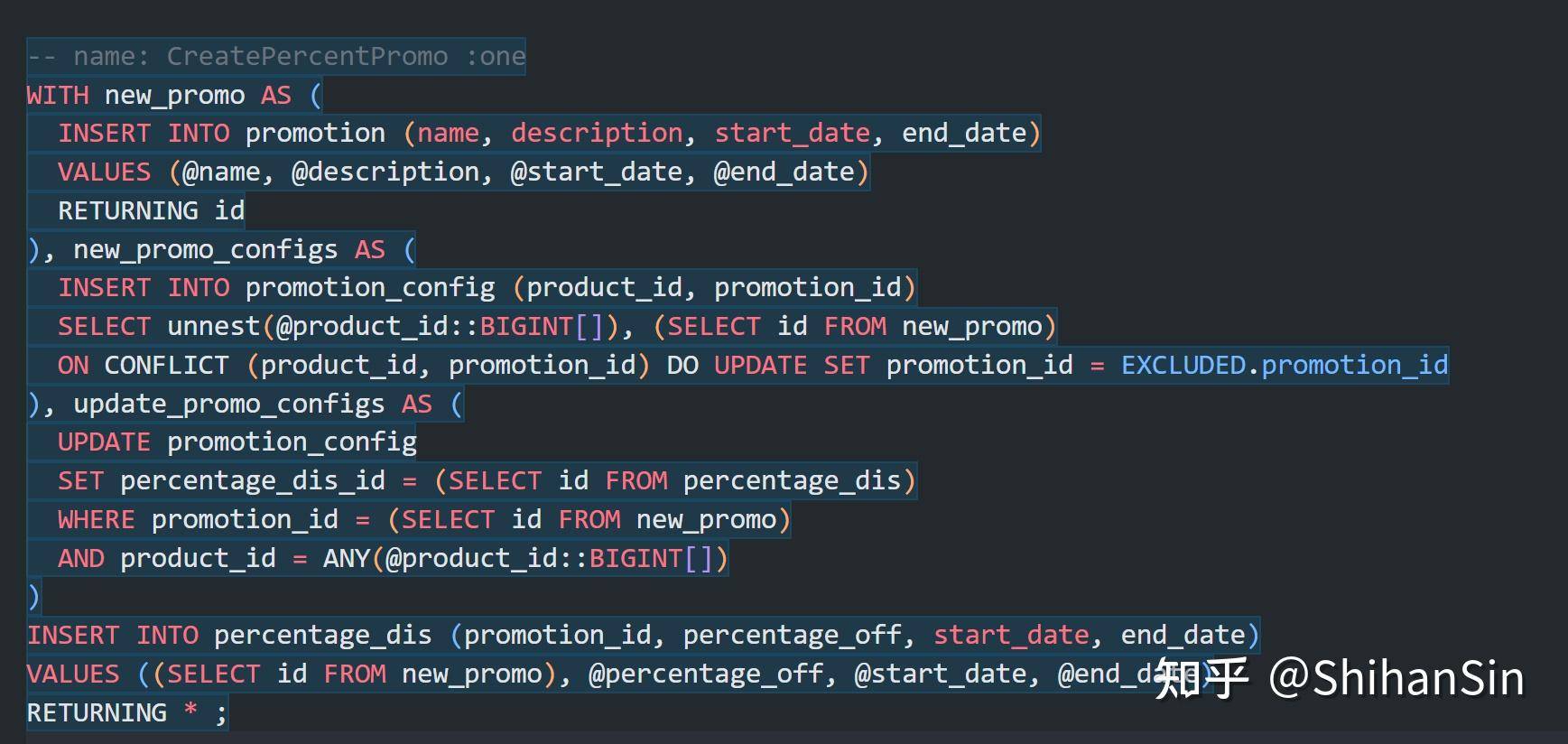The height and width of the screenshot is (744, 1568).
Task: Click new_promo_configs CTE name
Action: [205, 249]
